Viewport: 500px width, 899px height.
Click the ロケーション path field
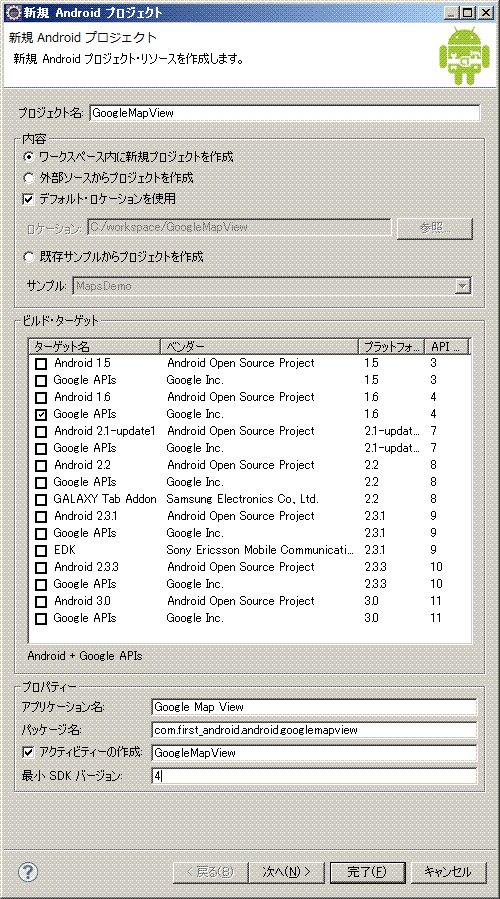pyautogui.click(x=240, y=227)
